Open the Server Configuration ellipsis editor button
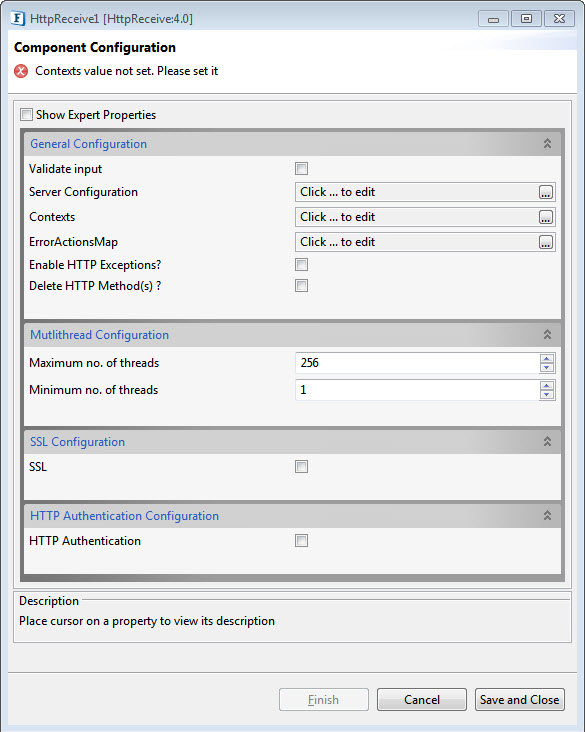 (x=545, y=192)
